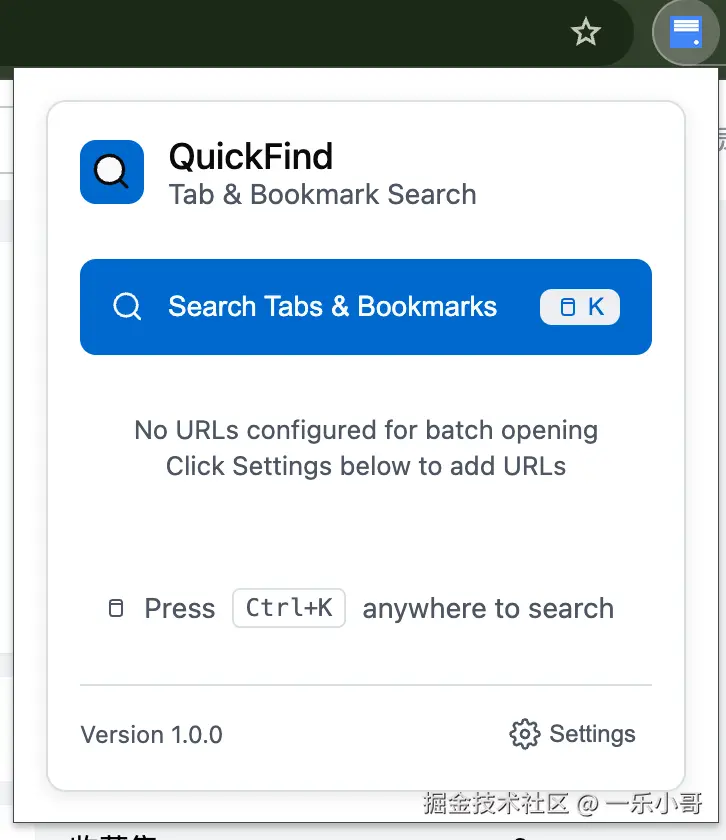
Task: Click the small key icon before Press
Action: (x=116, y=608)
